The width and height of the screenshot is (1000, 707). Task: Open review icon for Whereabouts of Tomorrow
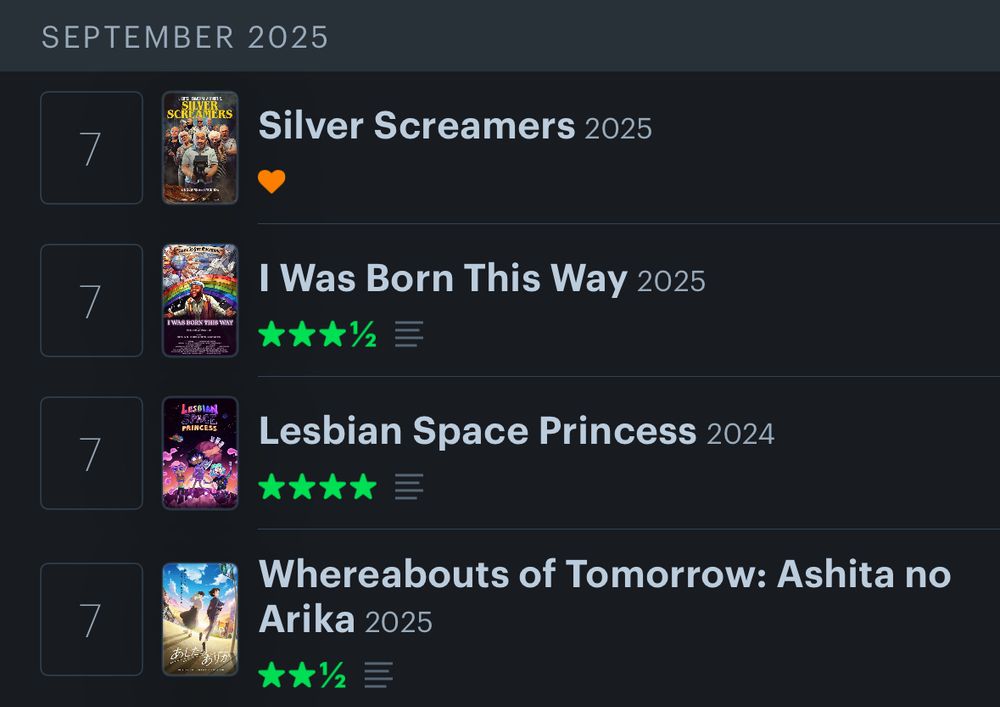(378, 675)
